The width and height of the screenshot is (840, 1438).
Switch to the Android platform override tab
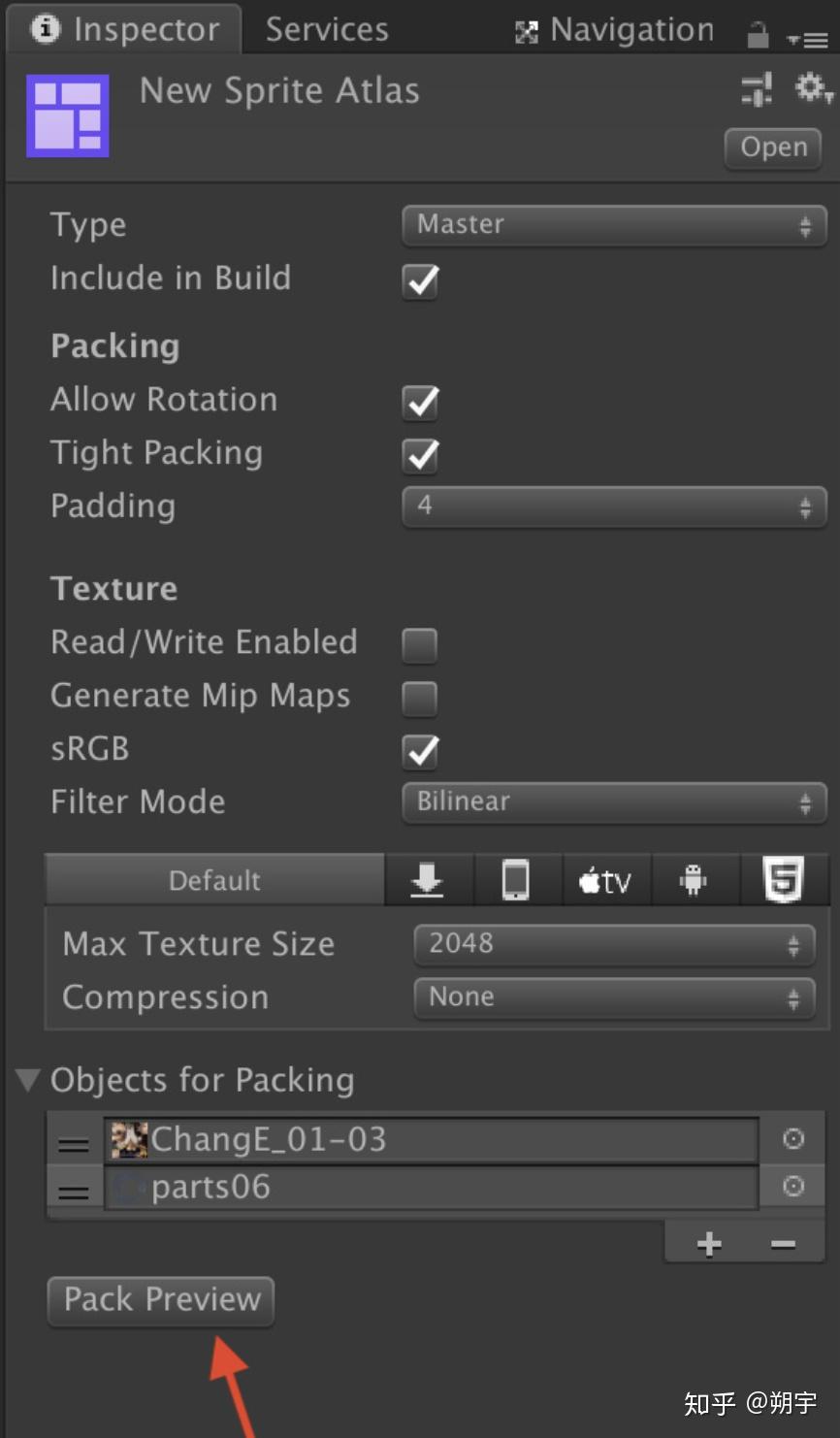pos(695,880)
